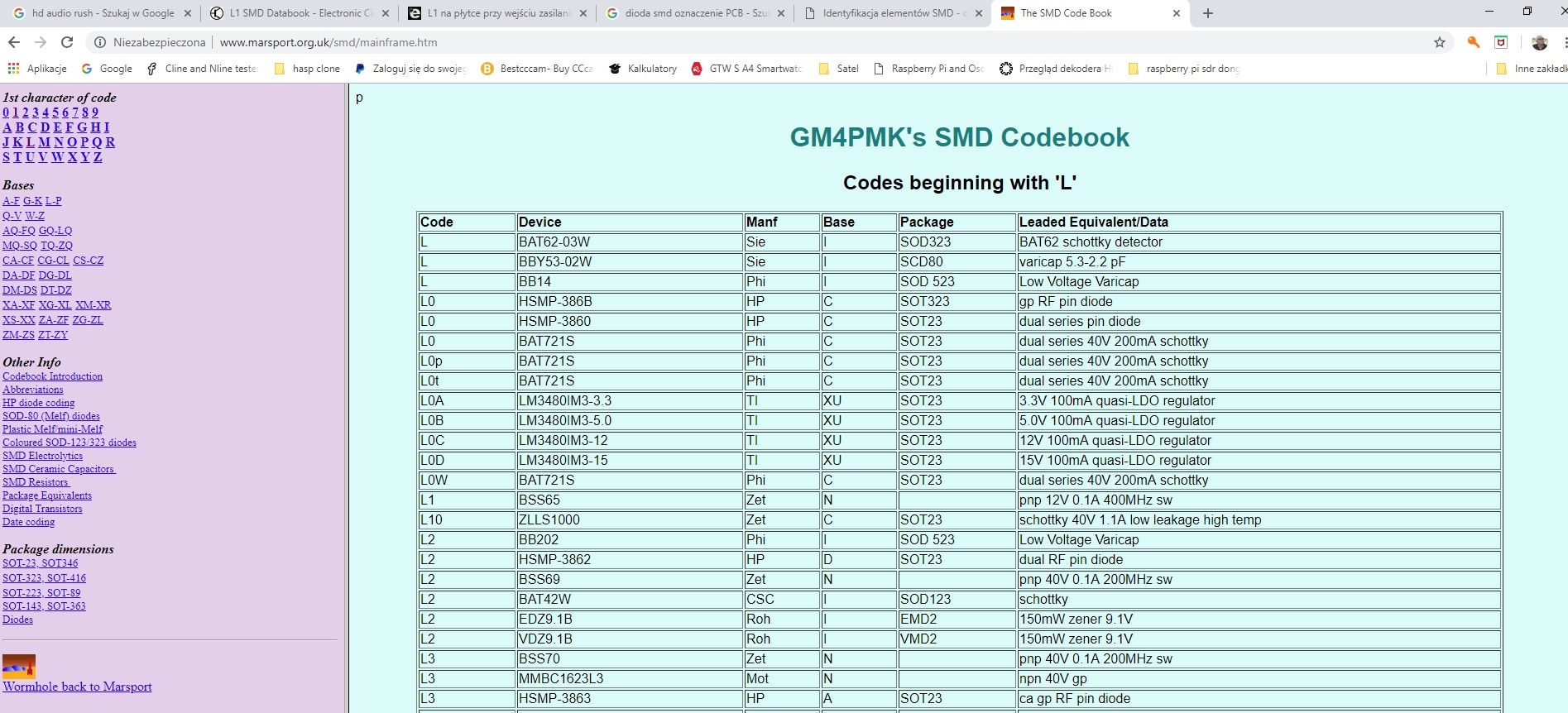This screenshot has height=713, width=1568.
Task: Open the shield extension icon
Action: coord(1501,42)
